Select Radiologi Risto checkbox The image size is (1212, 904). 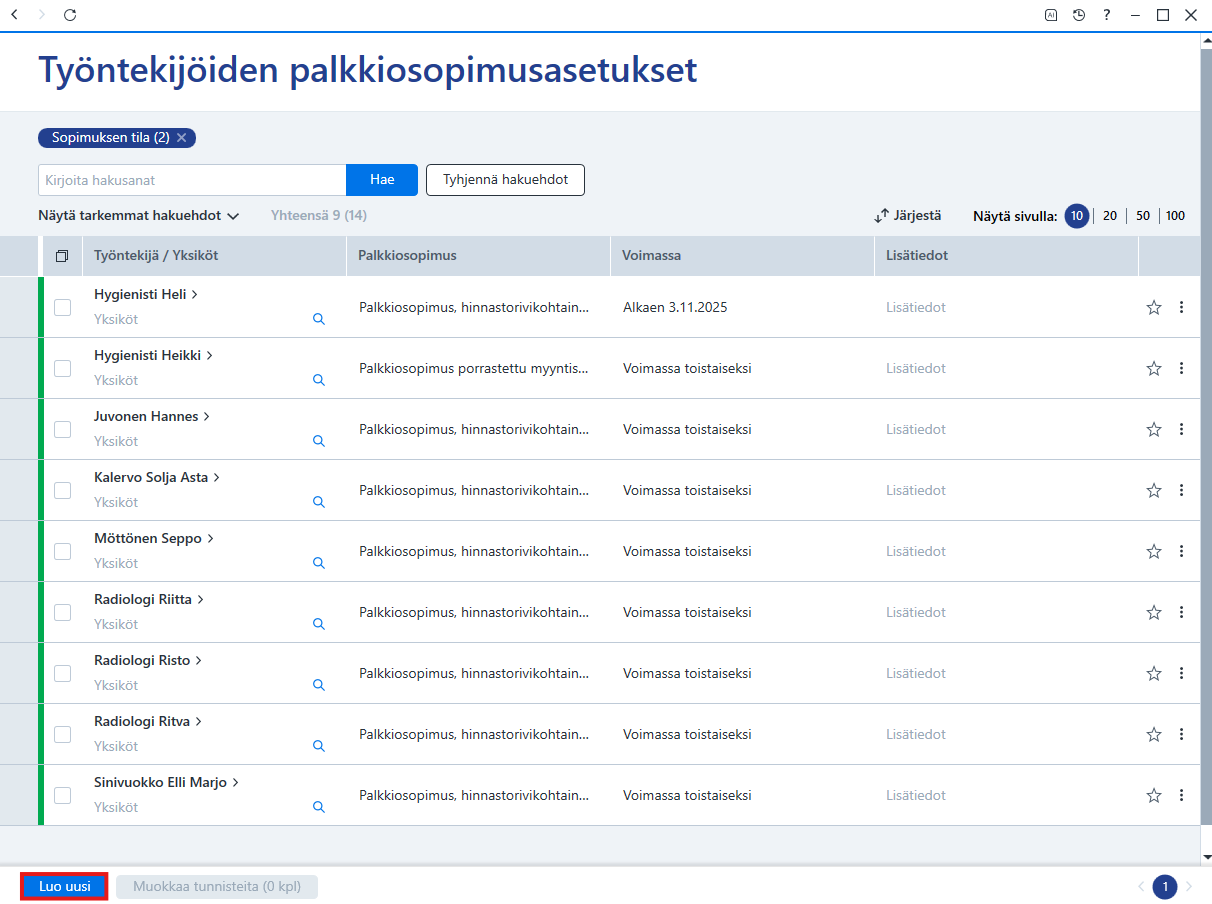click(62, 673)
